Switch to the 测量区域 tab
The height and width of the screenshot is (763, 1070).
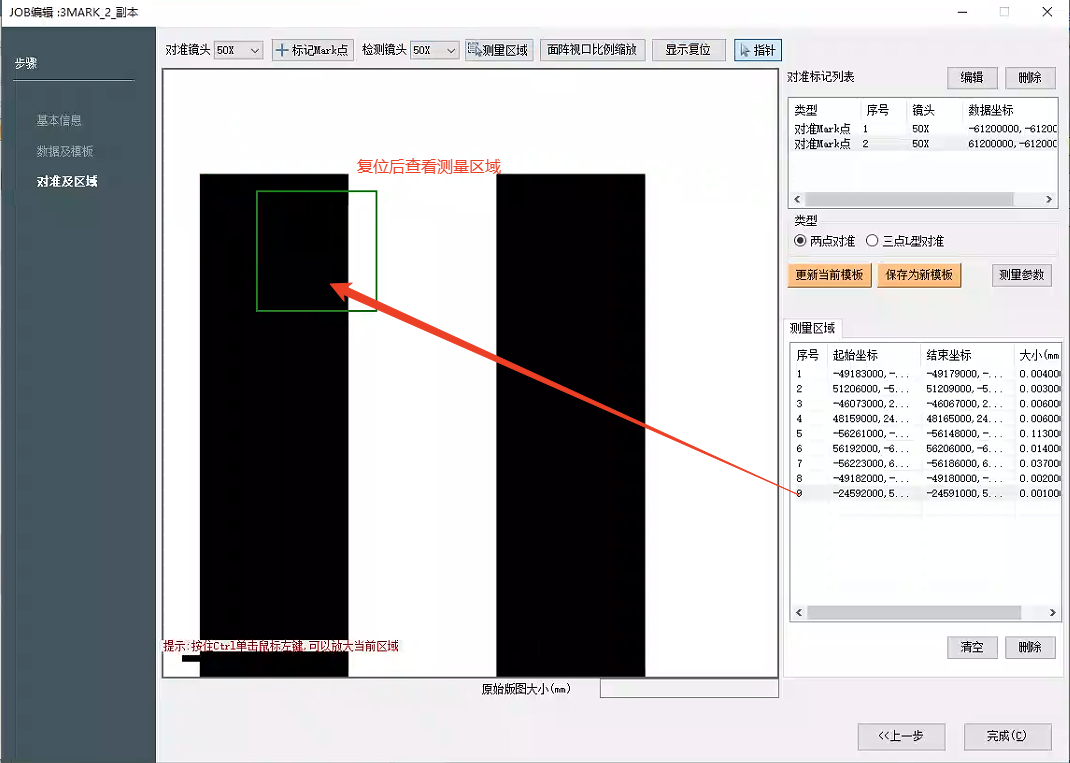814,328
